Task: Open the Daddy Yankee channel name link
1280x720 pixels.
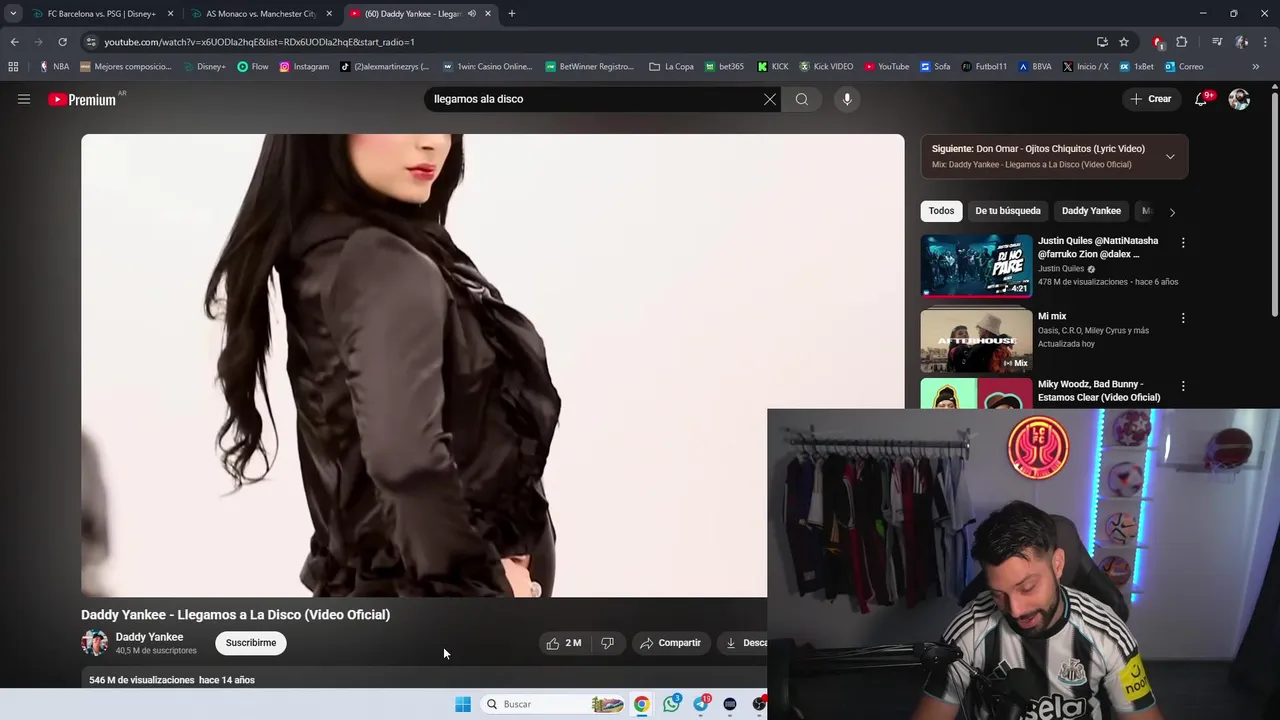Action: click(149, 637)
